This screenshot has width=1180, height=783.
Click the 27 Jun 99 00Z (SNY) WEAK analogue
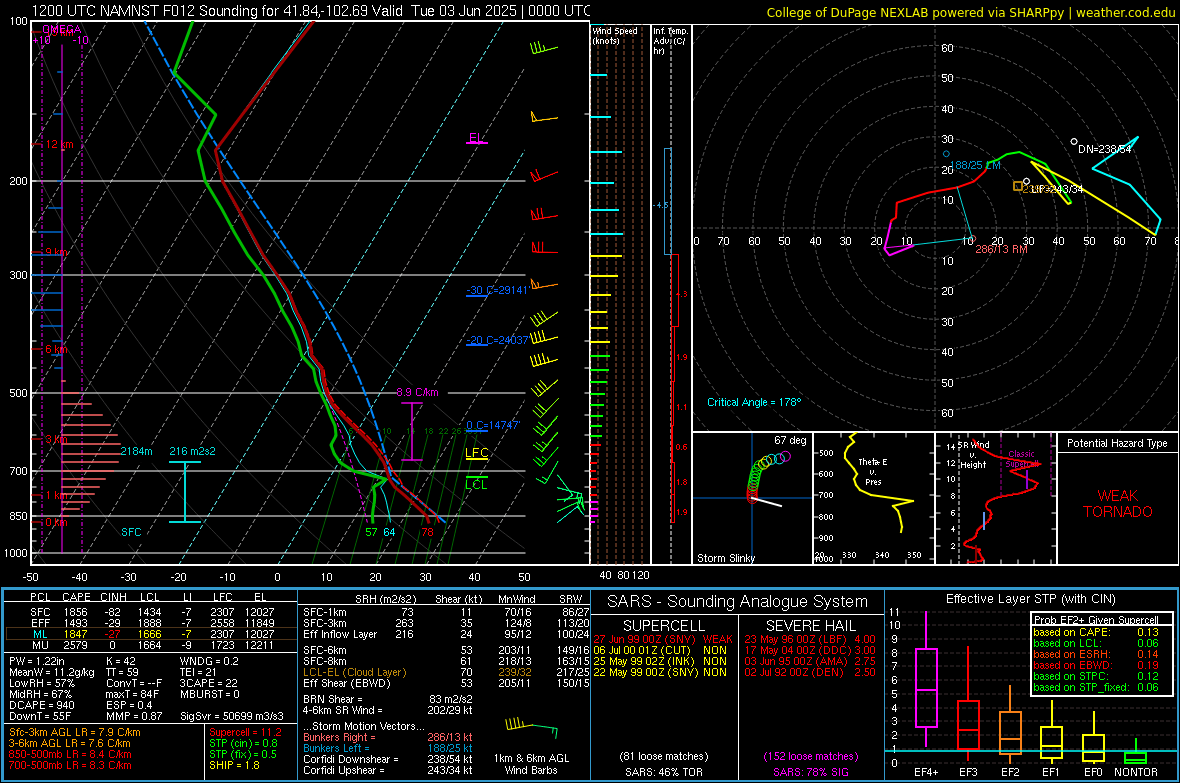click(662, 639)
